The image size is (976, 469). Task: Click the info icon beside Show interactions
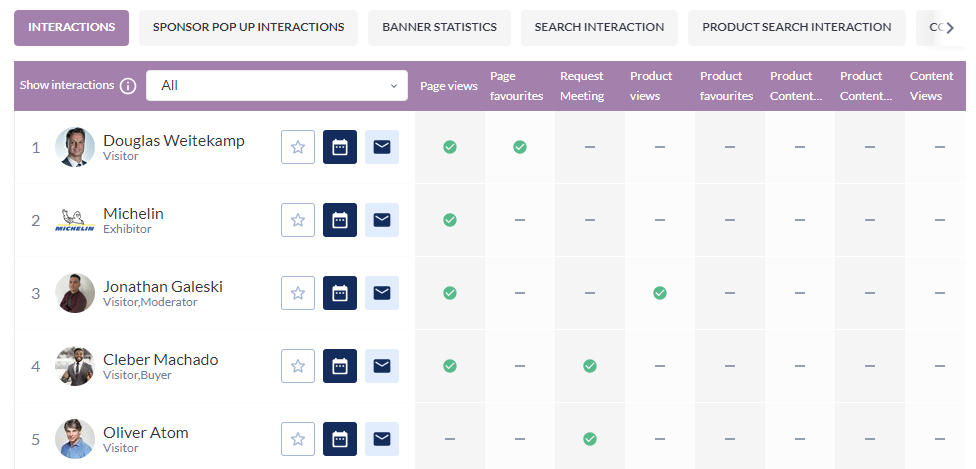(x=128, y=86)
